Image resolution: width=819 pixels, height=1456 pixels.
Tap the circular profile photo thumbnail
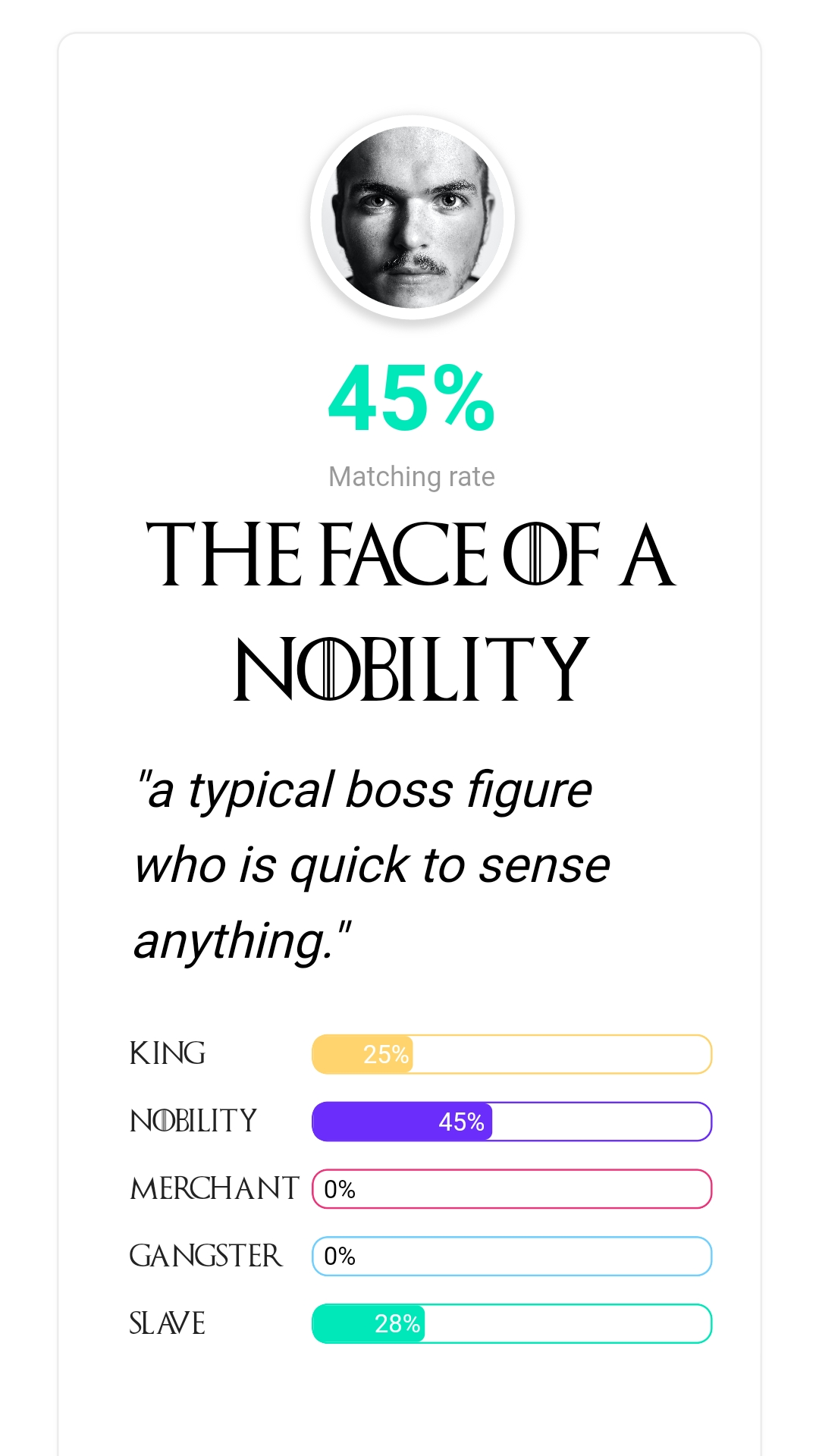coord(413,218)
